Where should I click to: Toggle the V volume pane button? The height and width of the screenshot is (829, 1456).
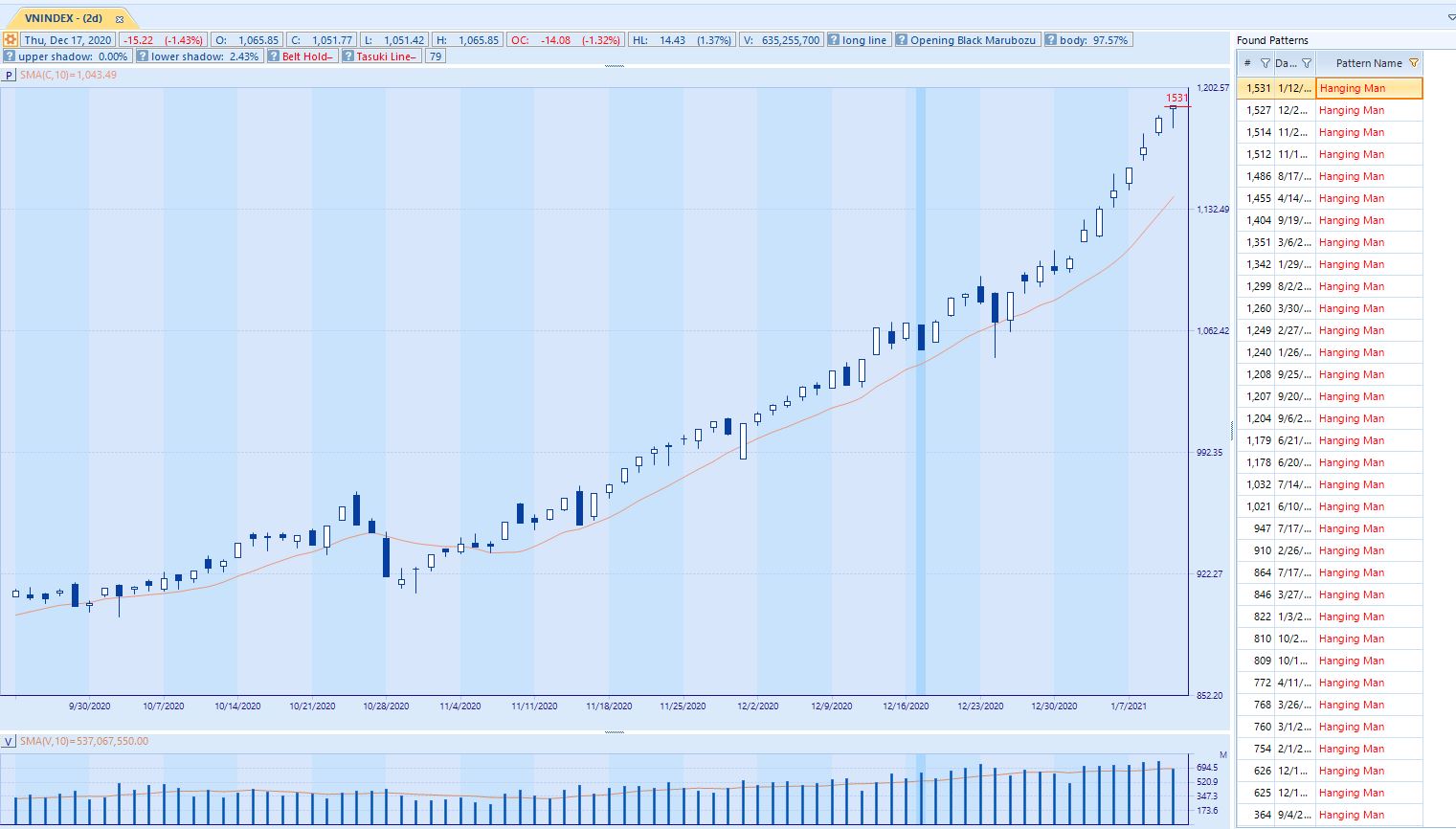pos(9,741)
